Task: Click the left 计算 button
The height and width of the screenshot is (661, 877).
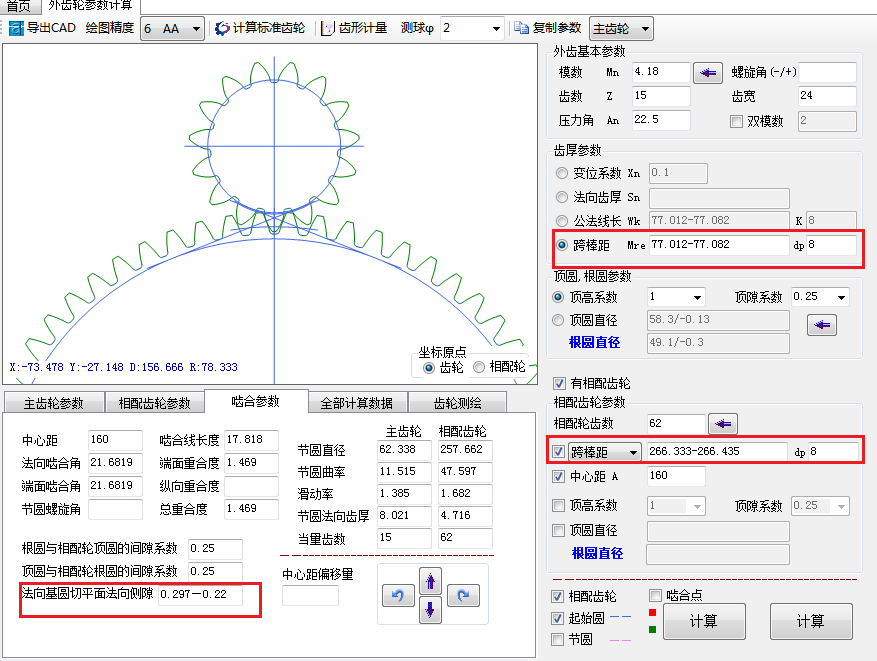Action: [x=704, y=621]
